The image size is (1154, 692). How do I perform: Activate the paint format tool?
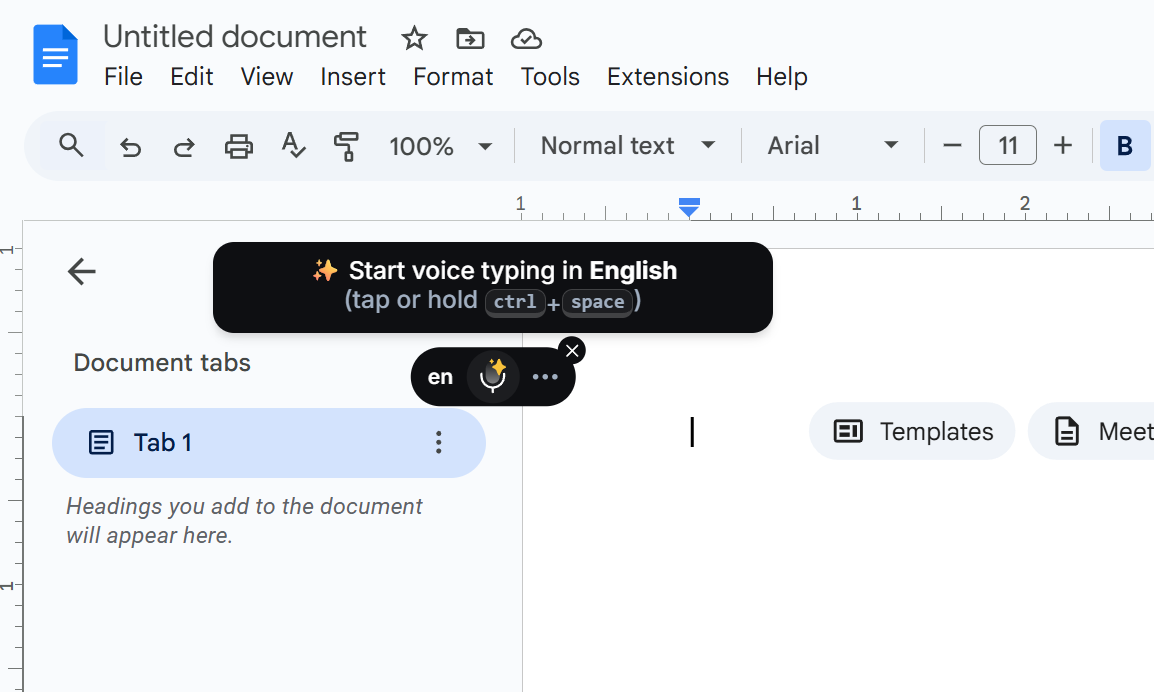tap(346, 146)
